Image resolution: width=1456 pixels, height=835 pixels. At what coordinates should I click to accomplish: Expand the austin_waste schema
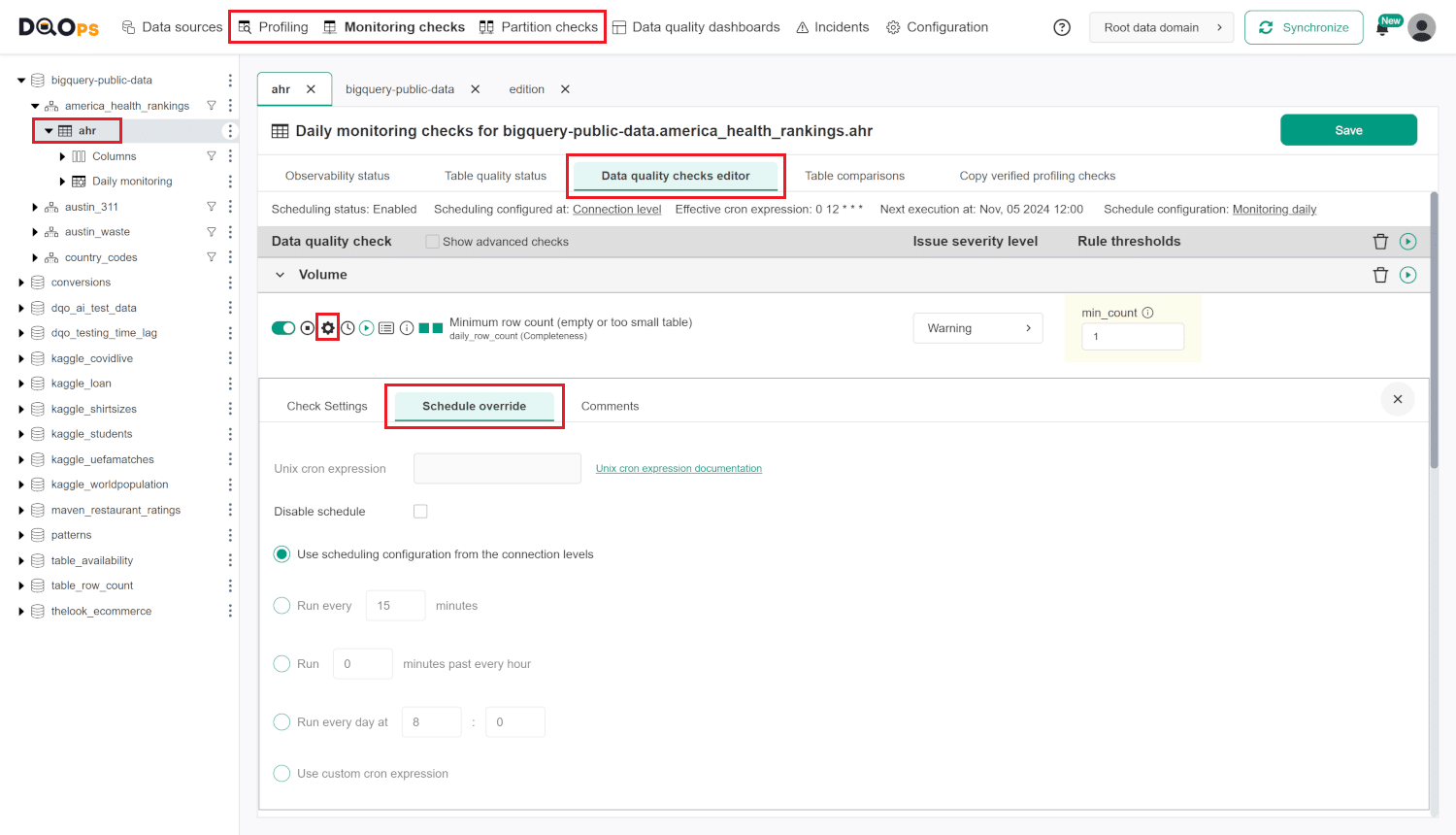click(35, 232)
